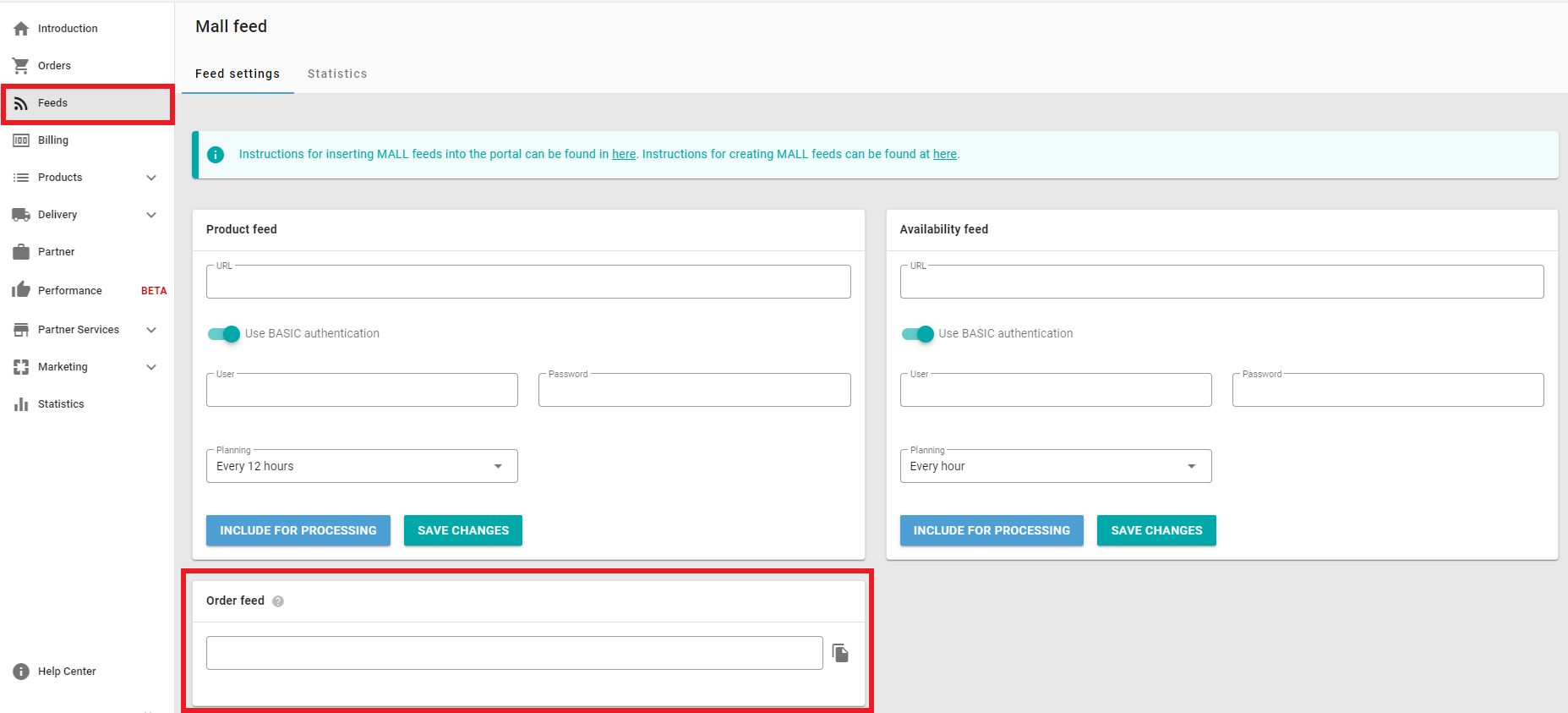Open Product feed Planning dropdown
This screenshot has height=713, width=1568.
(362, 466)
